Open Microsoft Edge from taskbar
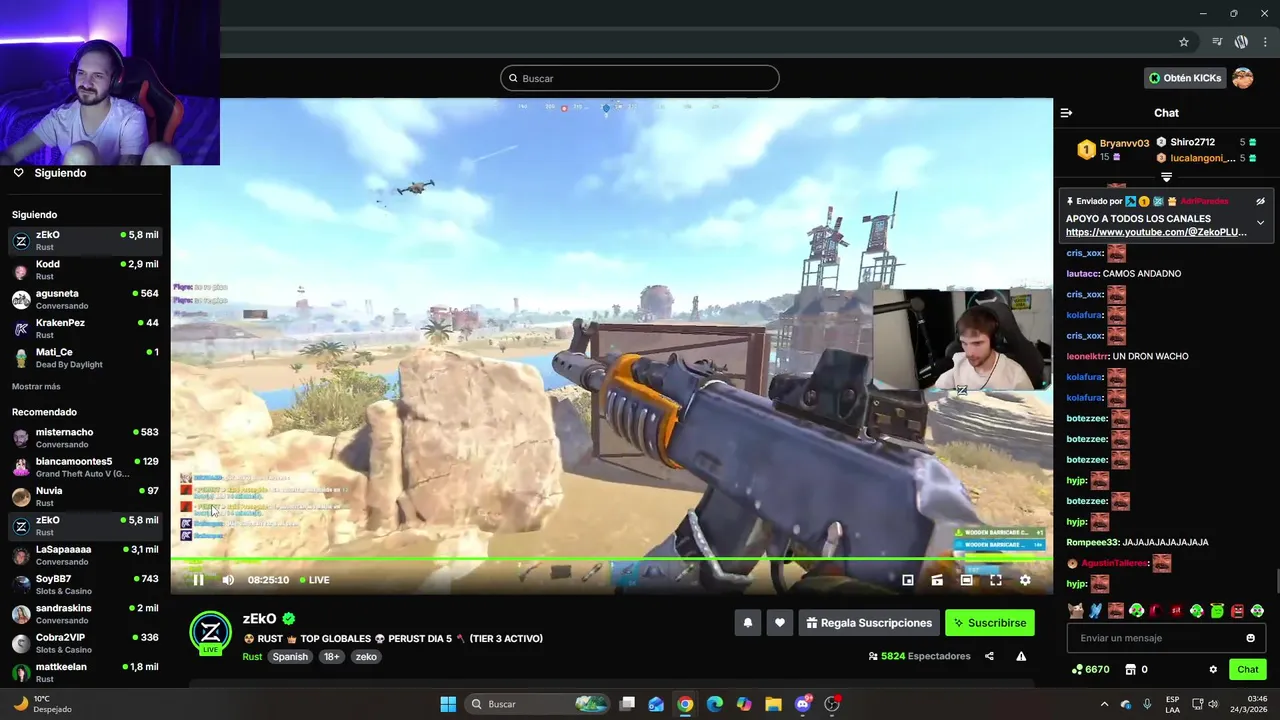Image resolution: width=1280 pixels, height=720 pixels. point(714,704)
